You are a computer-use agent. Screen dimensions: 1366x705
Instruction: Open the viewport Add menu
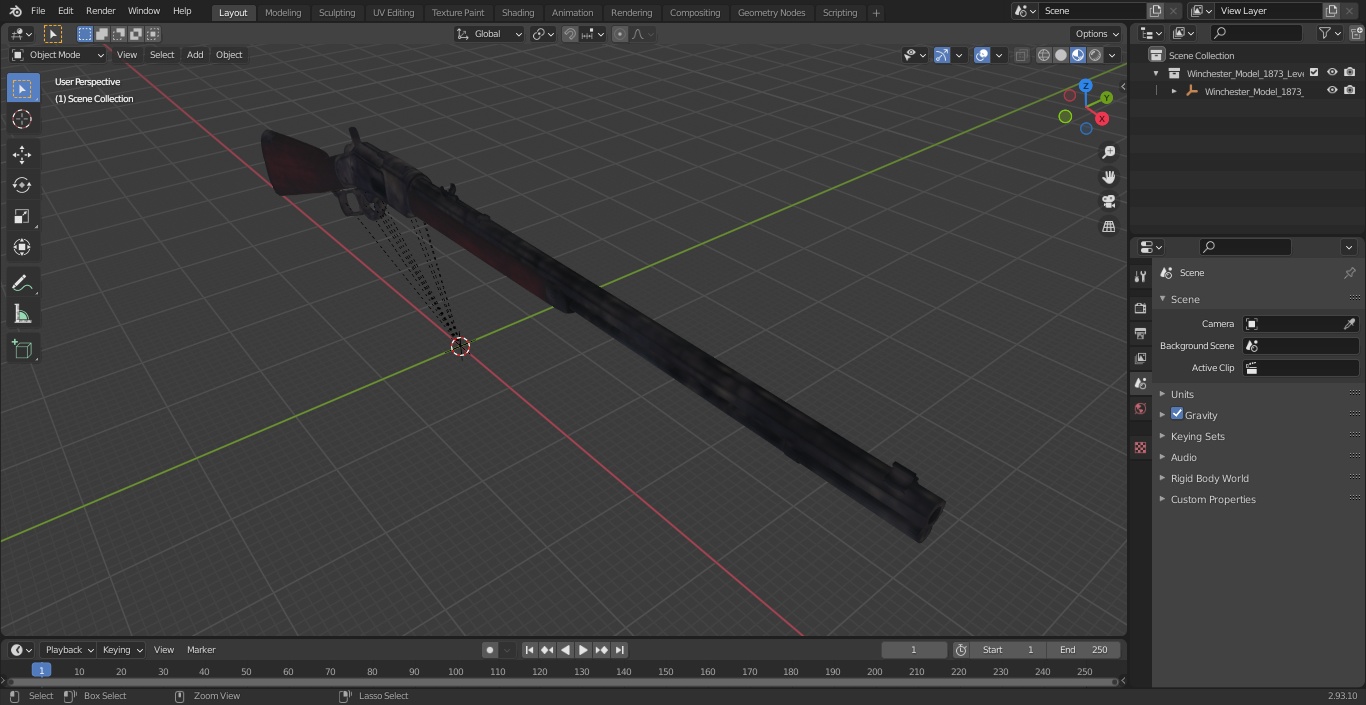tap(195, 55)
